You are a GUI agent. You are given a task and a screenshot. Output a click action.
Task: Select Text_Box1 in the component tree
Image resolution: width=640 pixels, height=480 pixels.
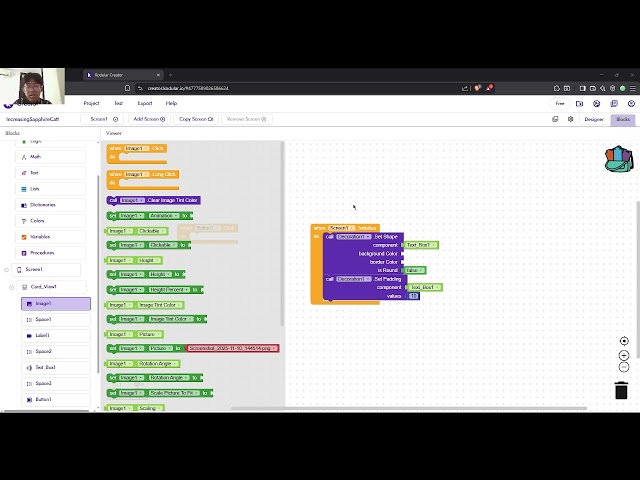coord(56,367)
